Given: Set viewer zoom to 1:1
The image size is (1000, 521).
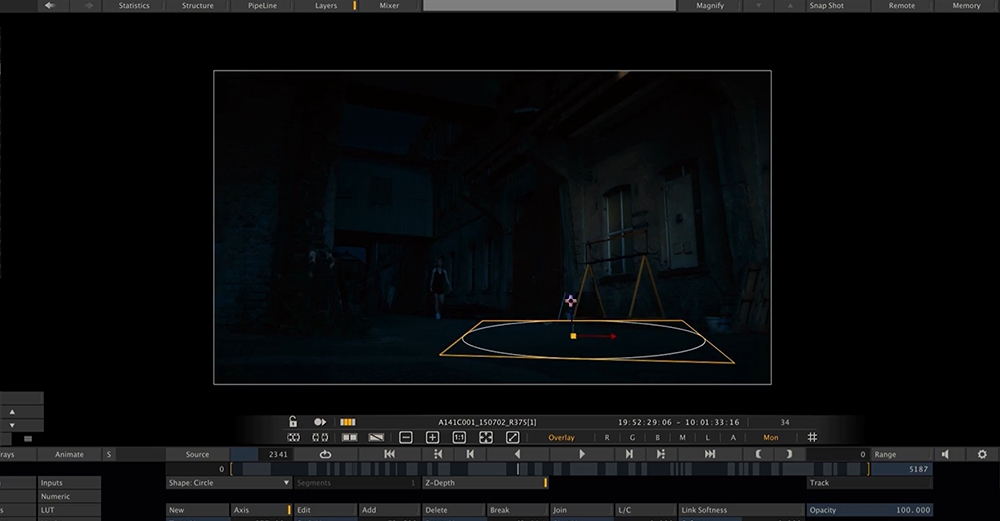Looking at the screenshot, I should 459,437.
